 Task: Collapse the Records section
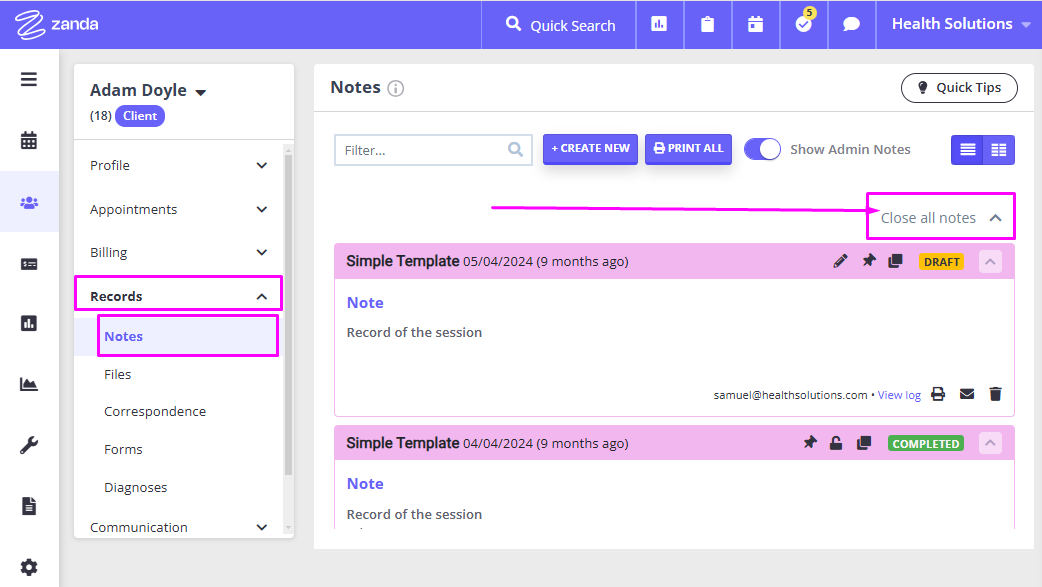click(x=261, y=294)
